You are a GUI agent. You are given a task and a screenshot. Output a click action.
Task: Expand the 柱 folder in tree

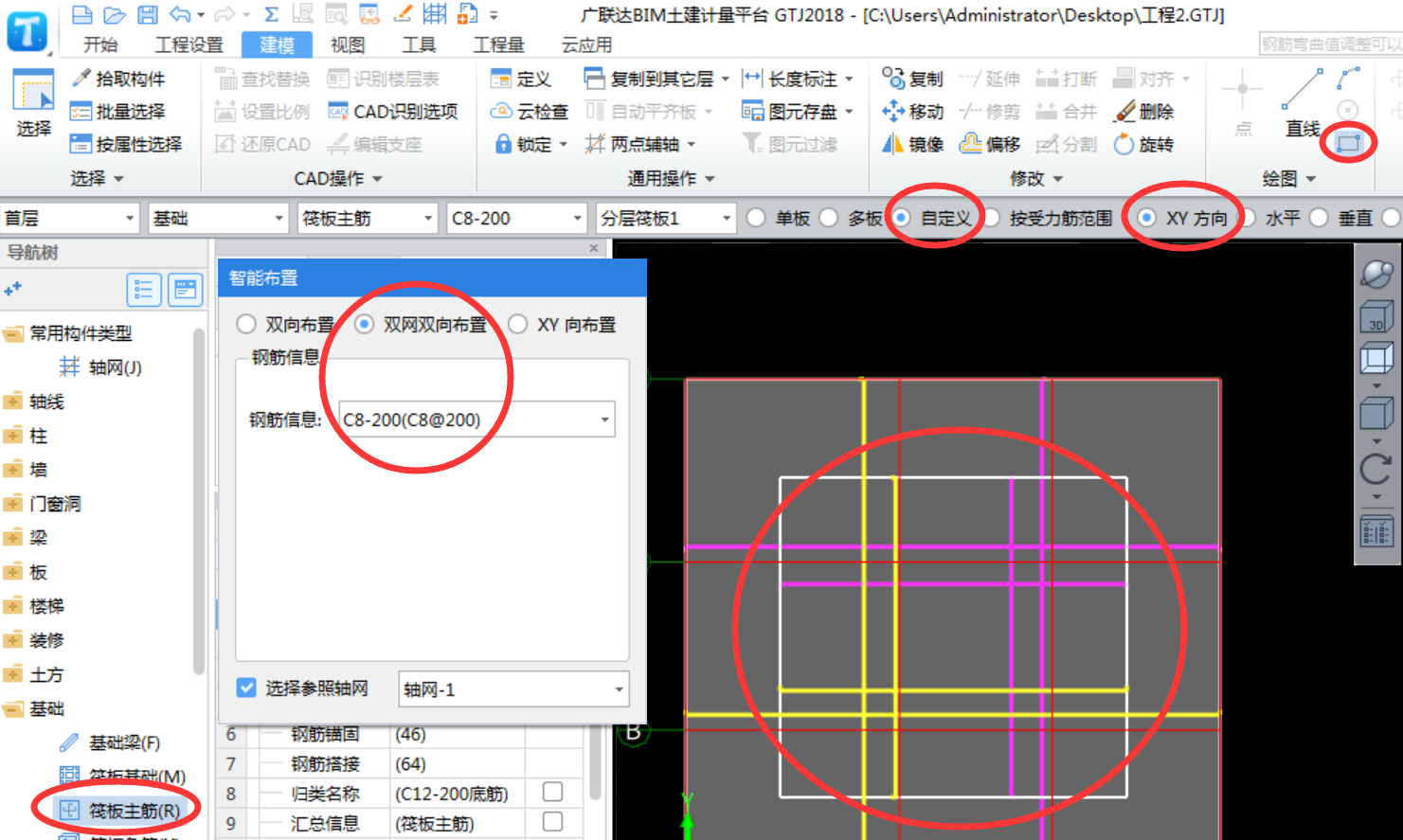[x=13, y=436]
